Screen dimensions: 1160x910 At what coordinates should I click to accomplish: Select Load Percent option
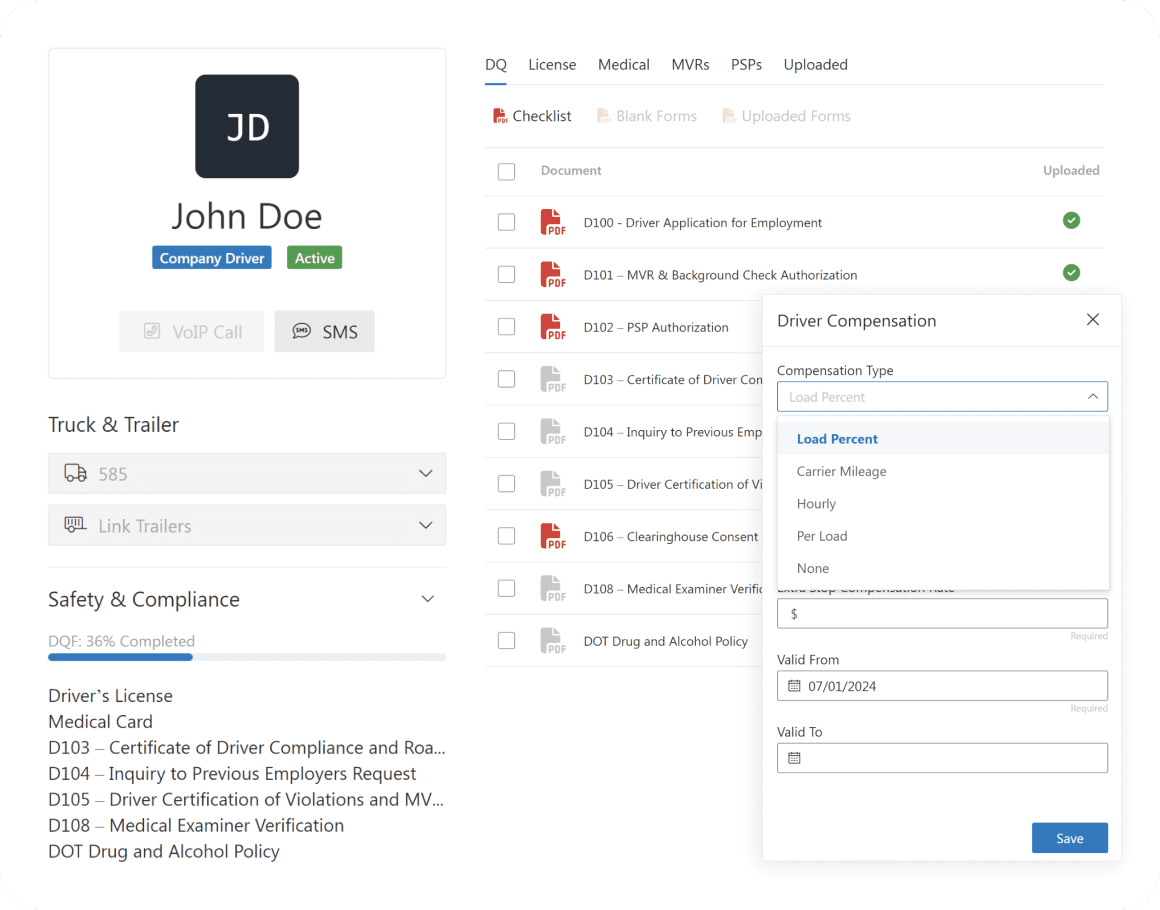[943, 439]
